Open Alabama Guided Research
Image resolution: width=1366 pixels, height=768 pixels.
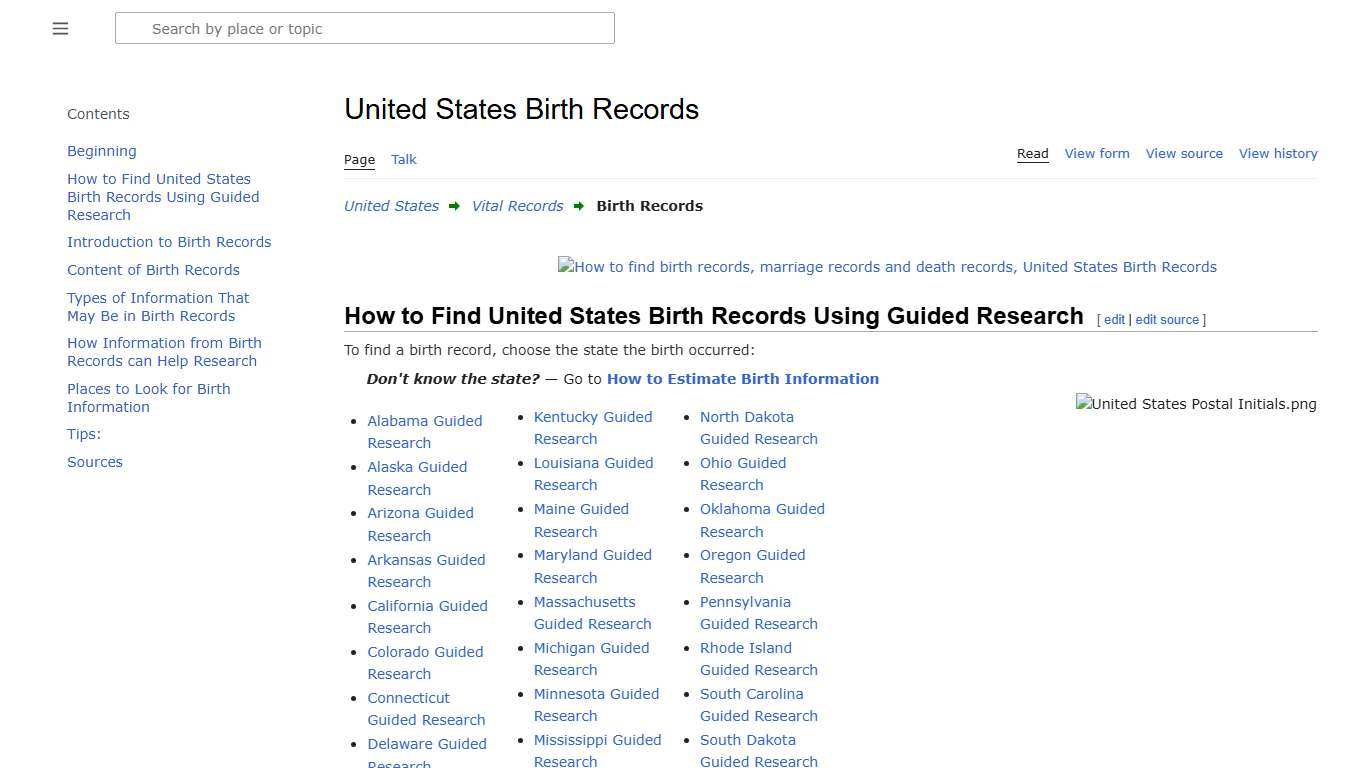click(425, 431)
